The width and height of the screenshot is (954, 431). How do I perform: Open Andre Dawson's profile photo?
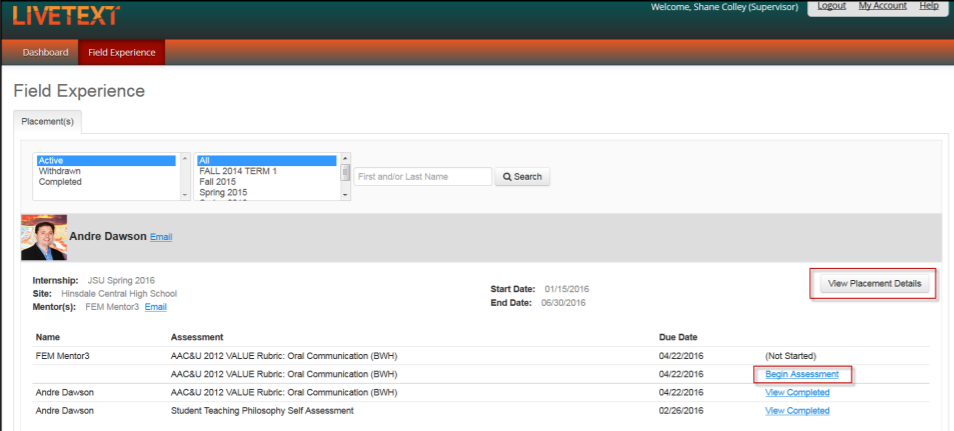coord(44,237)
